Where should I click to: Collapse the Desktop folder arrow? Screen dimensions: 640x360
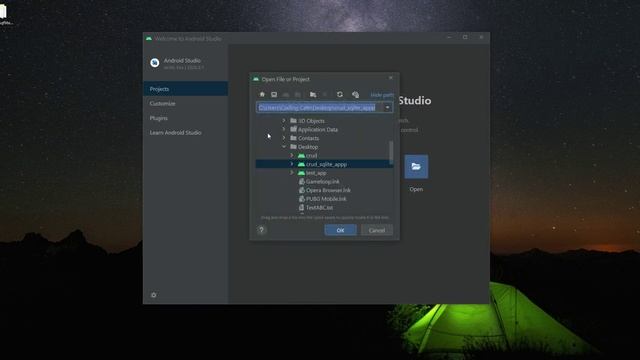284,147
